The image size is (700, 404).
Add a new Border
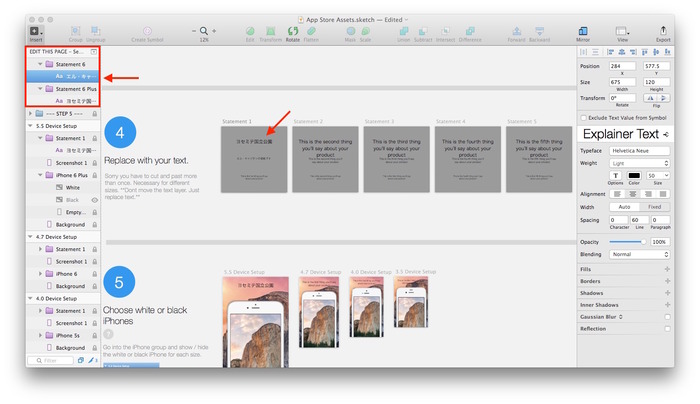click(667, 281)
